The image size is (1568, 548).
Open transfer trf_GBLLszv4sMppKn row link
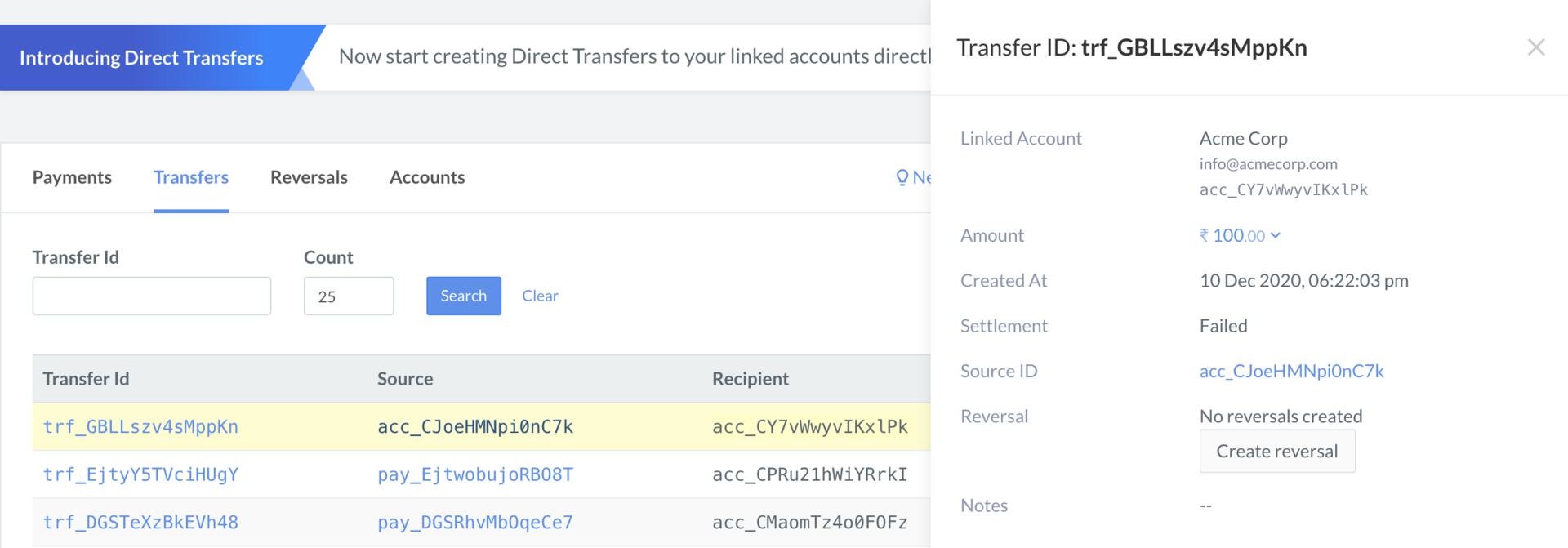pyautogui.click(x=140, y=426)
